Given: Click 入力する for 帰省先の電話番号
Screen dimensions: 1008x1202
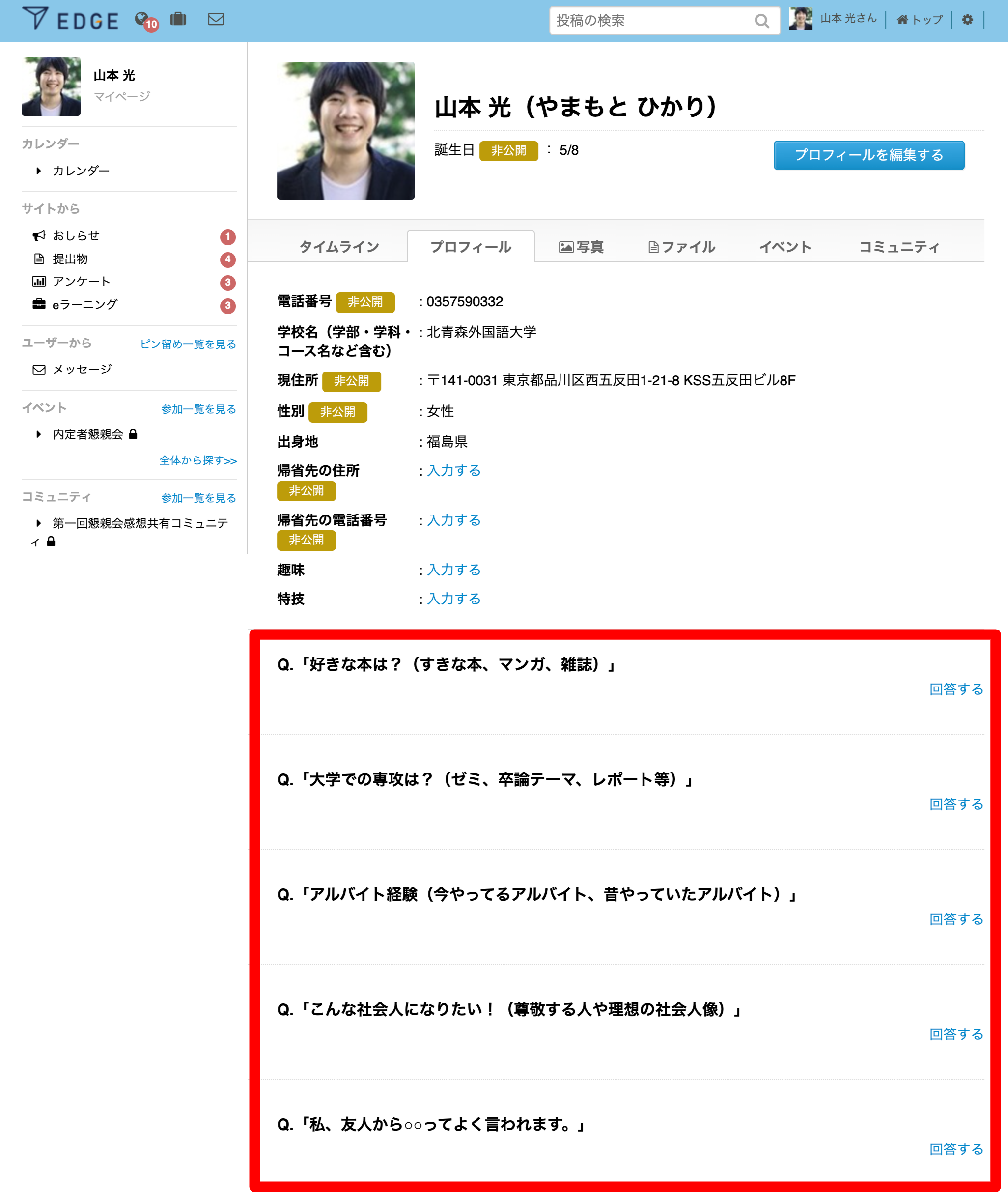Looking at the screenshot, I should 454,520.
